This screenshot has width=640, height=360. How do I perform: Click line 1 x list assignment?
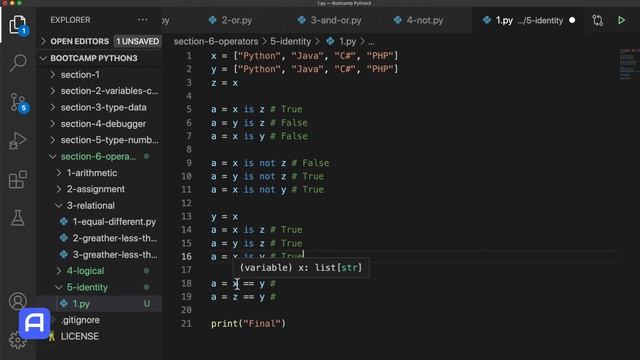[304, 56]
